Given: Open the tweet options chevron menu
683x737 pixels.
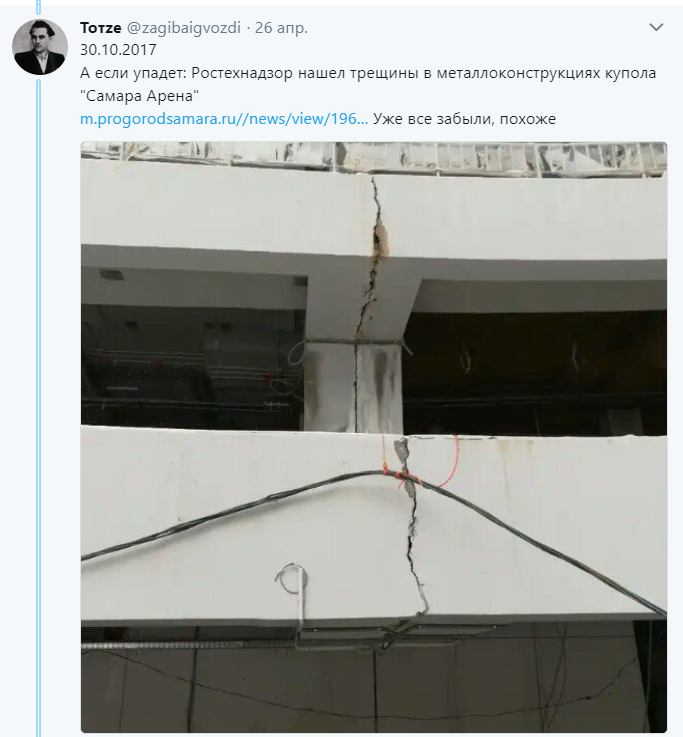Looking at the screenshot, I should (656, 27).
